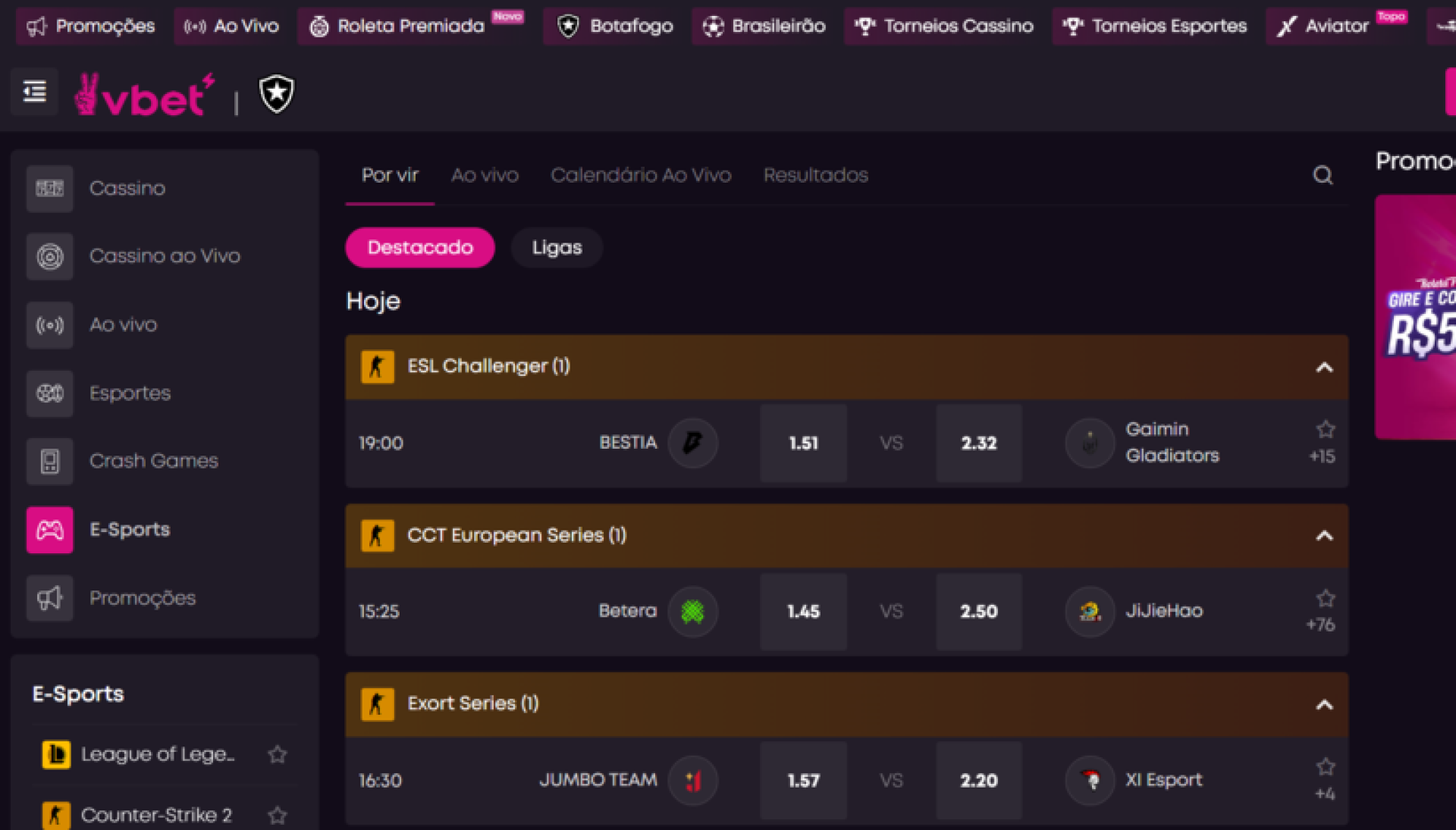Open Crash Games sidebar icon
This screenshot has height=830, width=1456.
(50, 461)
